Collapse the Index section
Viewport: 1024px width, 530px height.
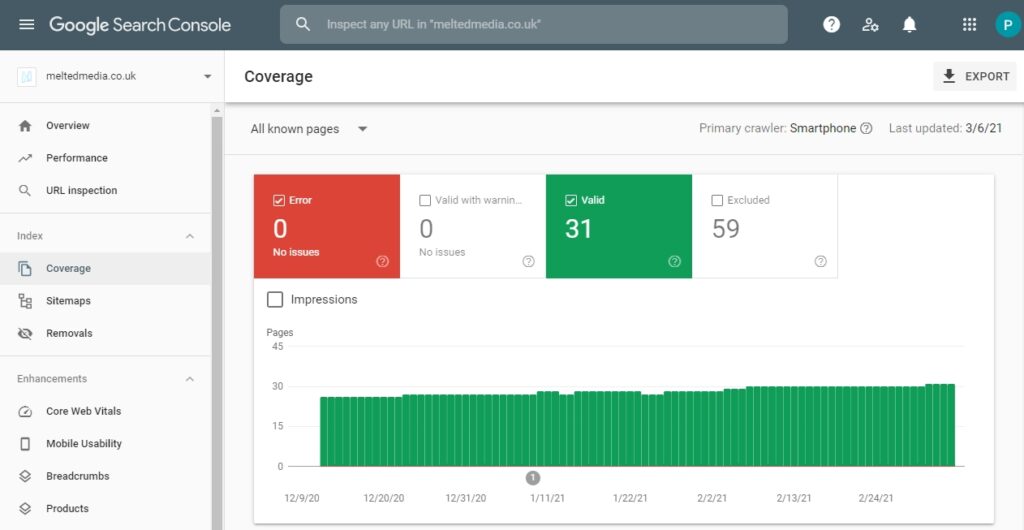(190, 236)
